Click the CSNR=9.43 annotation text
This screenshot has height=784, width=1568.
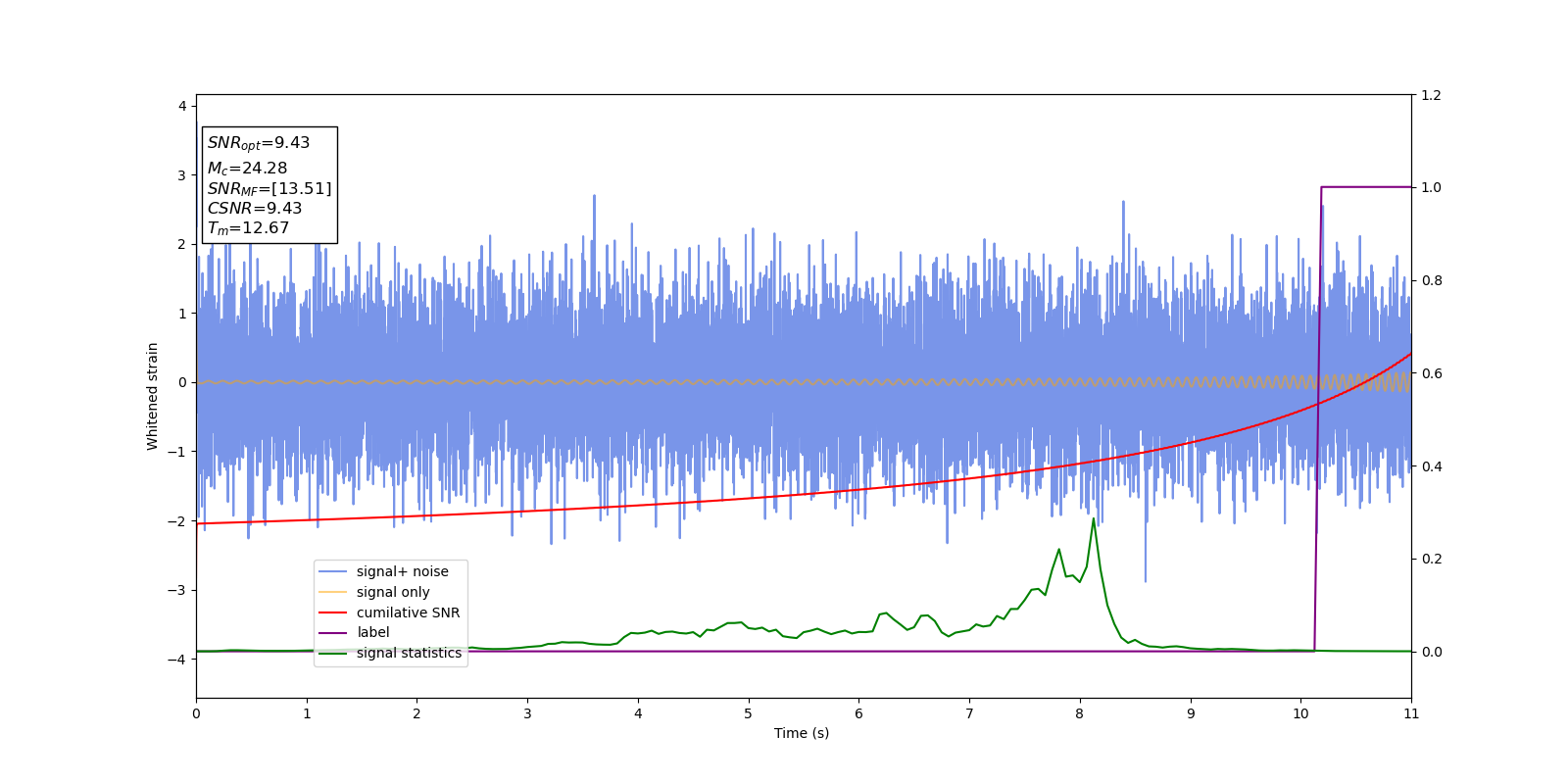pos(255,208)
